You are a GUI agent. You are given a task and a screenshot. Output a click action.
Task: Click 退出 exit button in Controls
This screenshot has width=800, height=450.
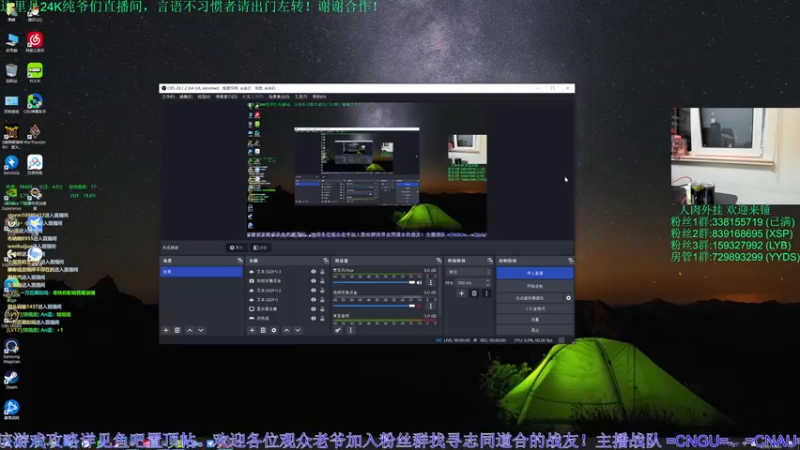535,330
